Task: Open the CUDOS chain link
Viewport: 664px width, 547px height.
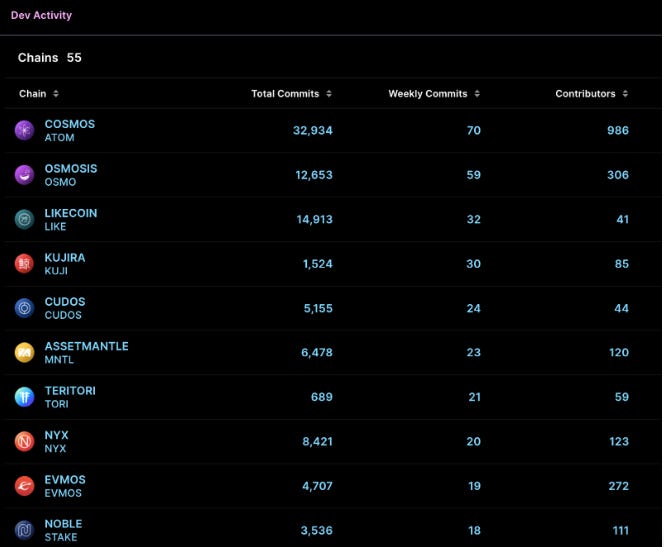Action: click(65, 301)
